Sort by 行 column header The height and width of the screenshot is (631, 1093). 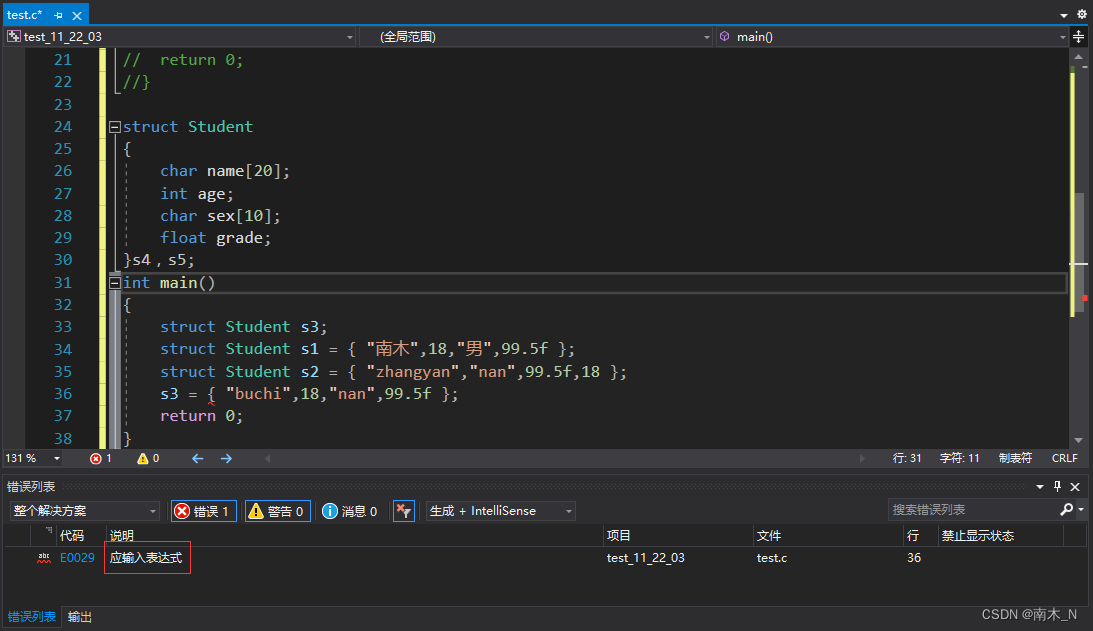919,535
